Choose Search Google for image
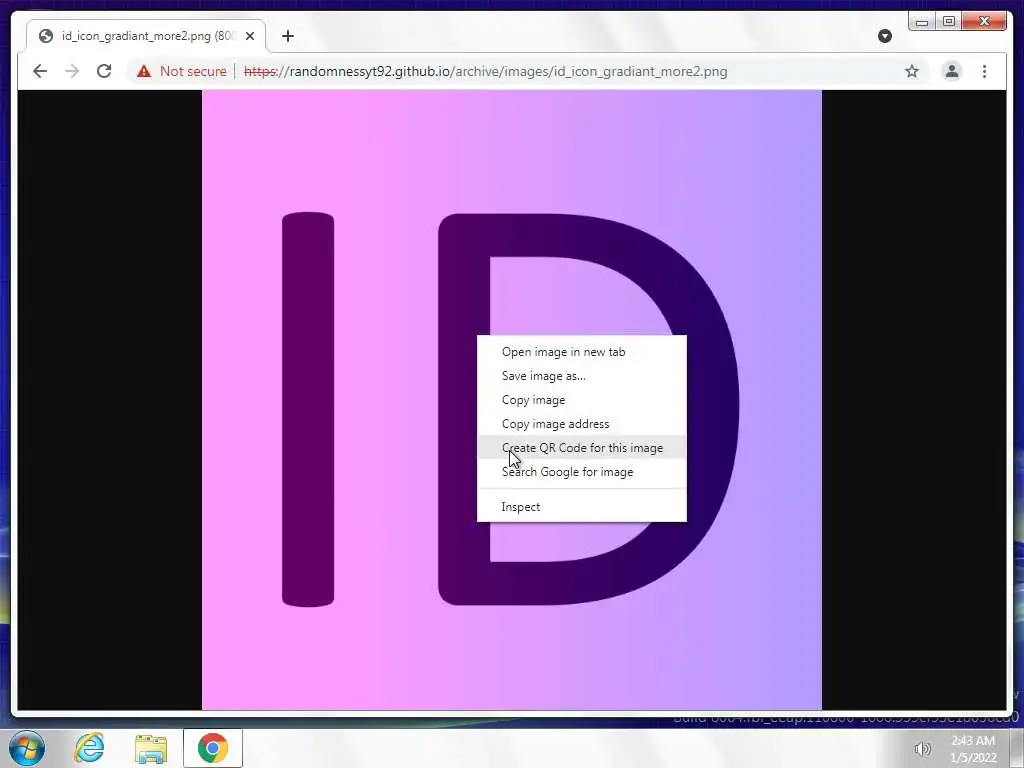This screenshot has width=1024, height=768. [582, 472]
